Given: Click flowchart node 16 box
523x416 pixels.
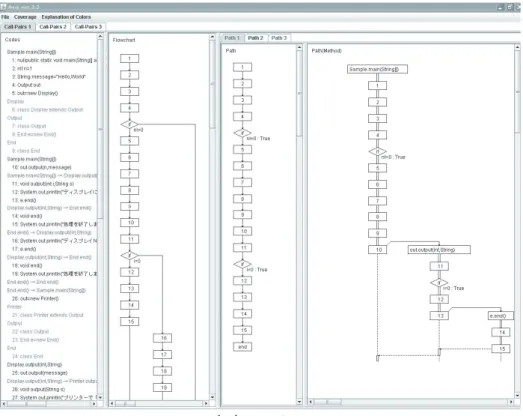Looking at the screenshot, I should pos(162,338).
